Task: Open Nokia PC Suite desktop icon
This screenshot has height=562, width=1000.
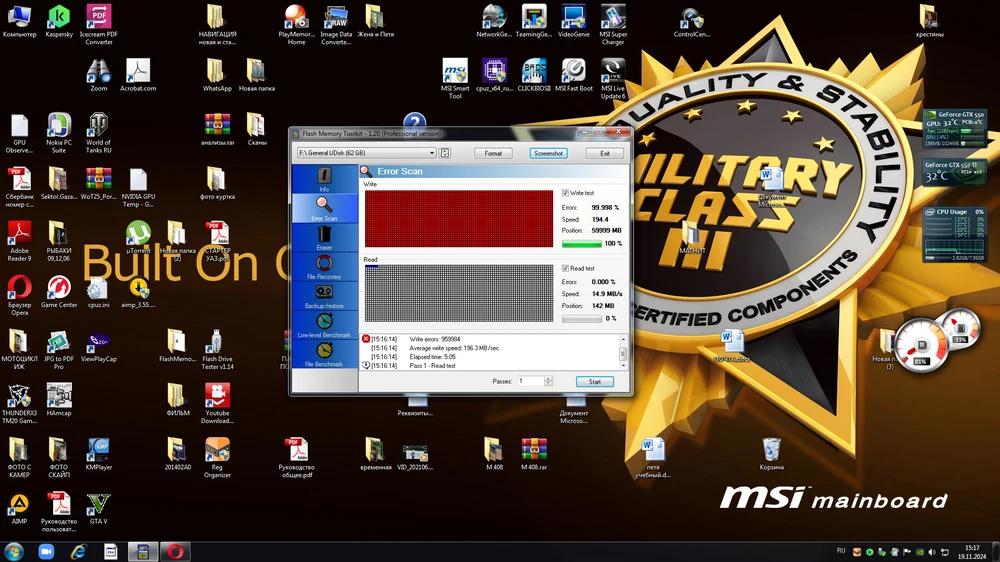Action: [x=59, y=133]
